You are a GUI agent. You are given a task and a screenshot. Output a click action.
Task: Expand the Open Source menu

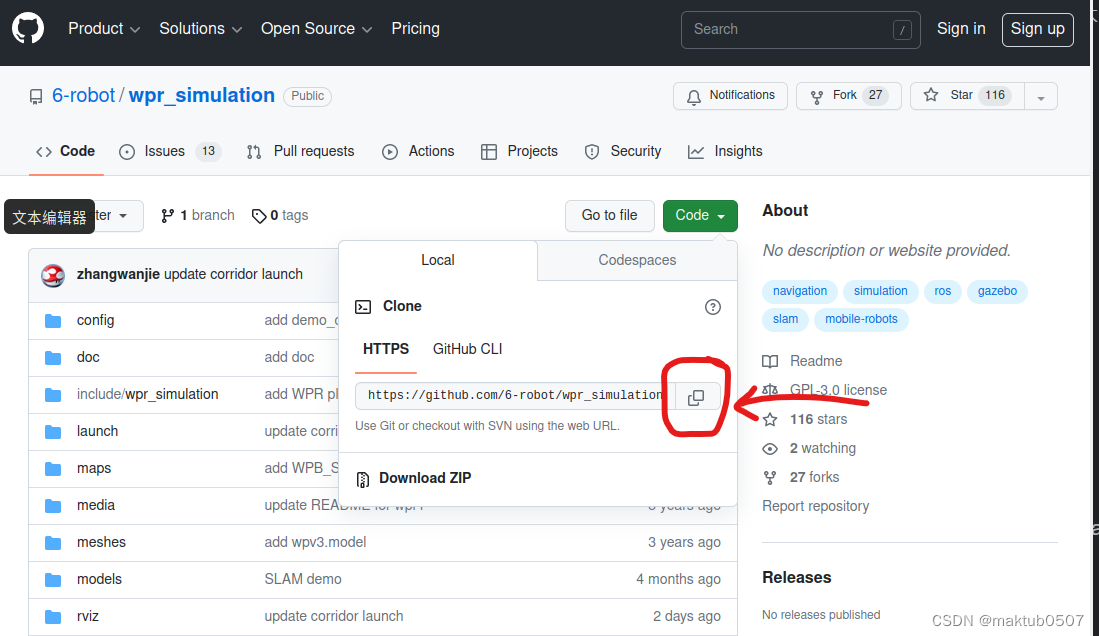(316, 29)
